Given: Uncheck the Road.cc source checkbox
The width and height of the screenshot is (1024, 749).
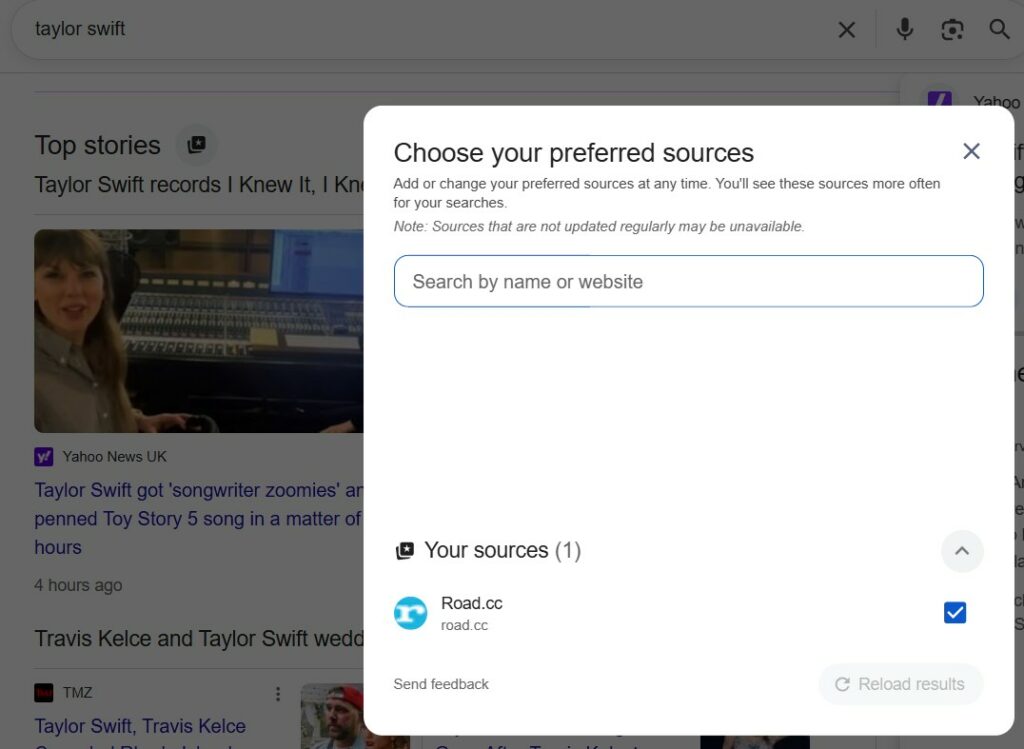Looking at the screenshot, I should 955,613.
